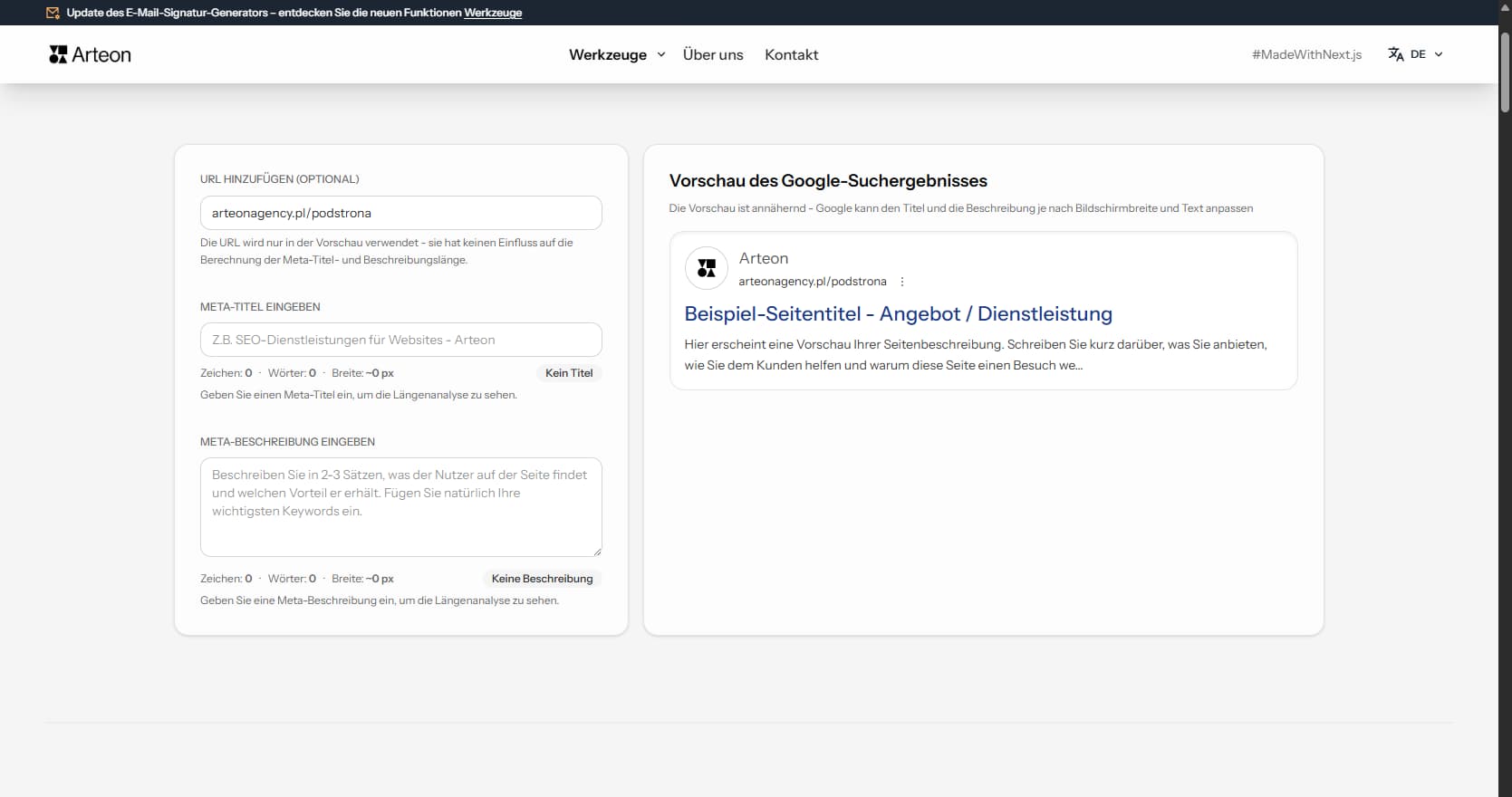Screen dimensions: 1512x797
Task: Click the META-BESCHREIBUNG EINGEBEN label
Action: [x=287, y=442]
